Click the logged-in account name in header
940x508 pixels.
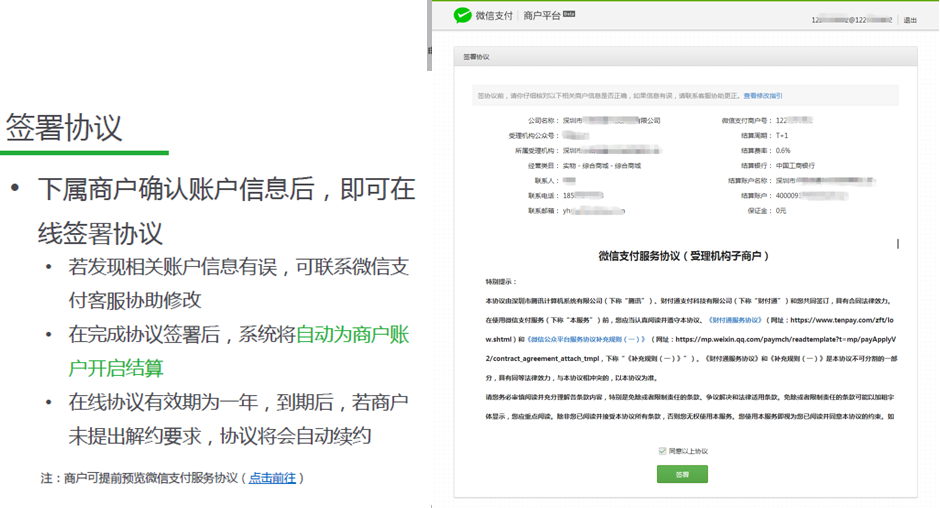pyautogui.click(x=851, y=20)
